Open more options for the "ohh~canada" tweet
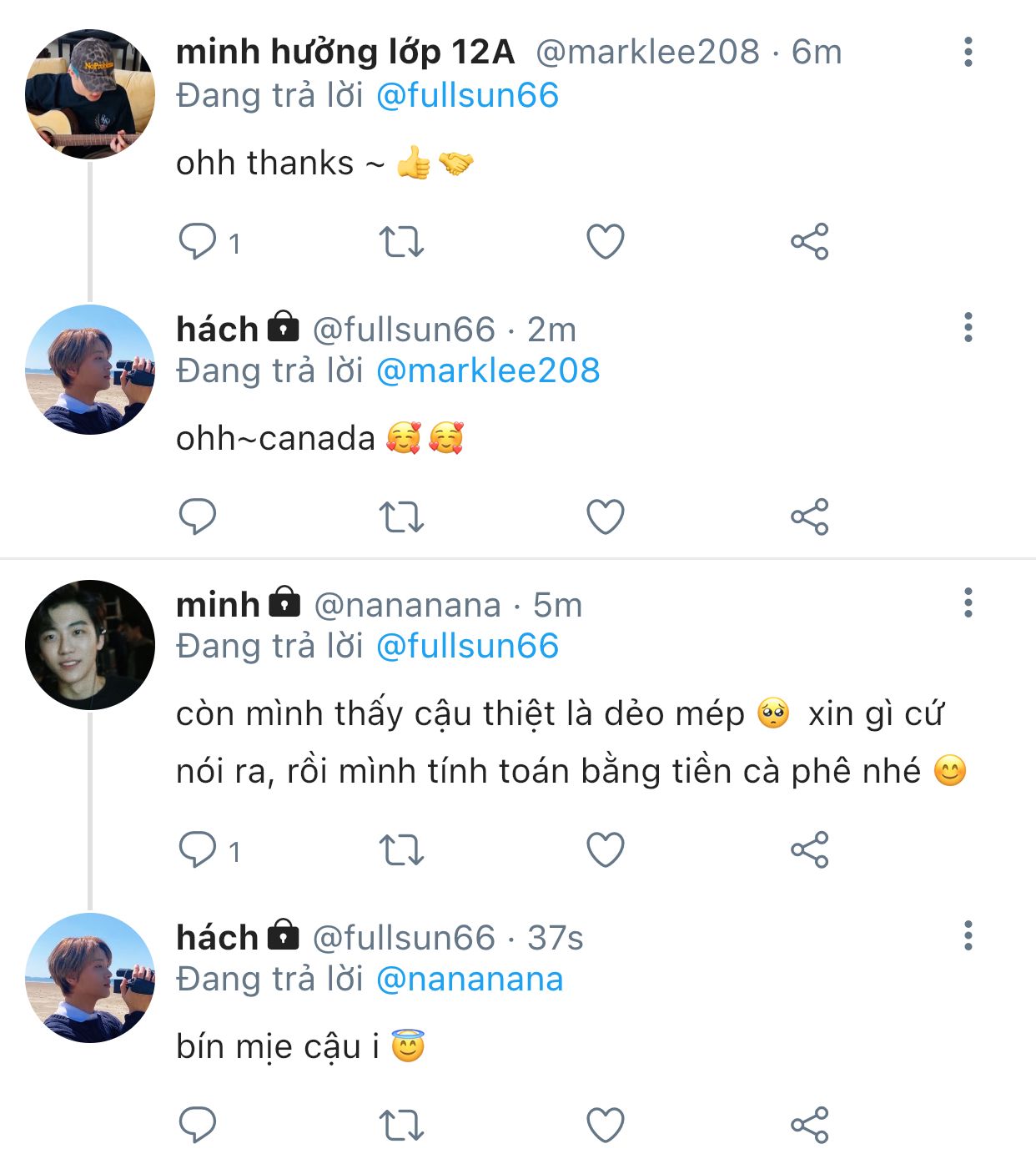 (x=968, y=328)
